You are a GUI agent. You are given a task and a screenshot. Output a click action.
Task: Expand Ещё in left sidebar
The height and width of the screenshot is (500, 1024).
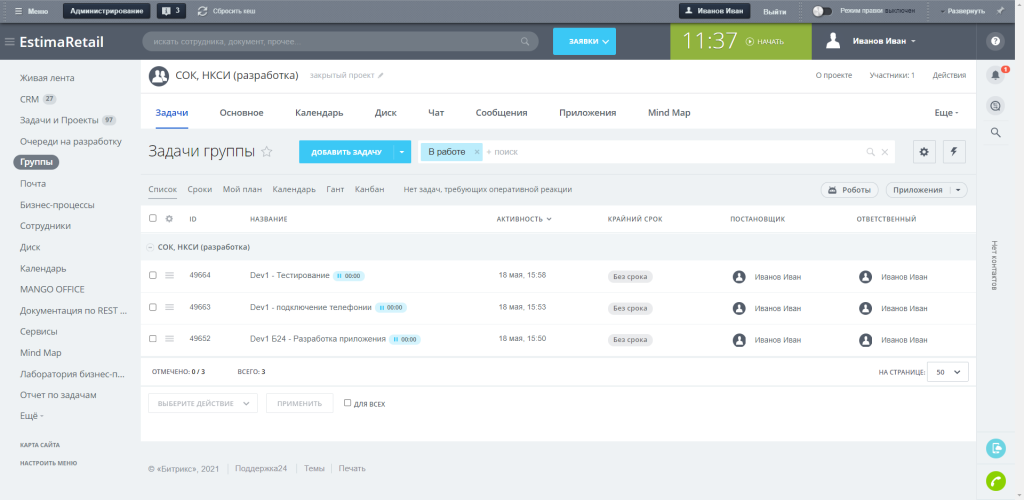pyautogui.click(x=31, y=416)
